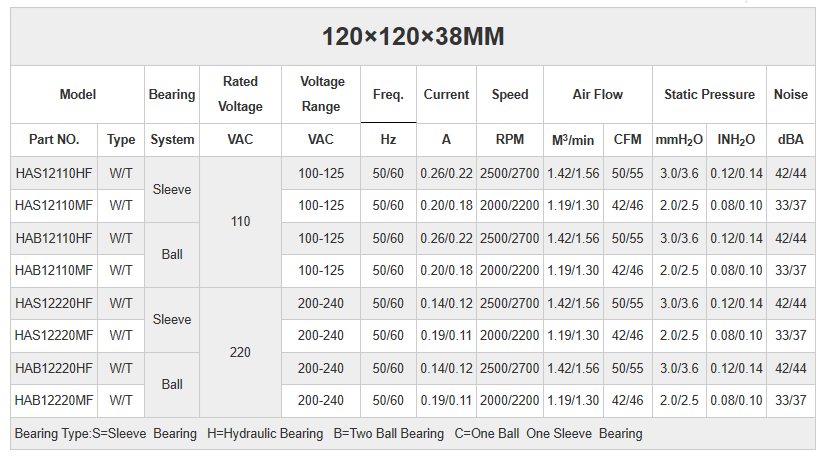828x461 pixels.
Task: Select part number HAS12220HF
Action: pos(54,303)
